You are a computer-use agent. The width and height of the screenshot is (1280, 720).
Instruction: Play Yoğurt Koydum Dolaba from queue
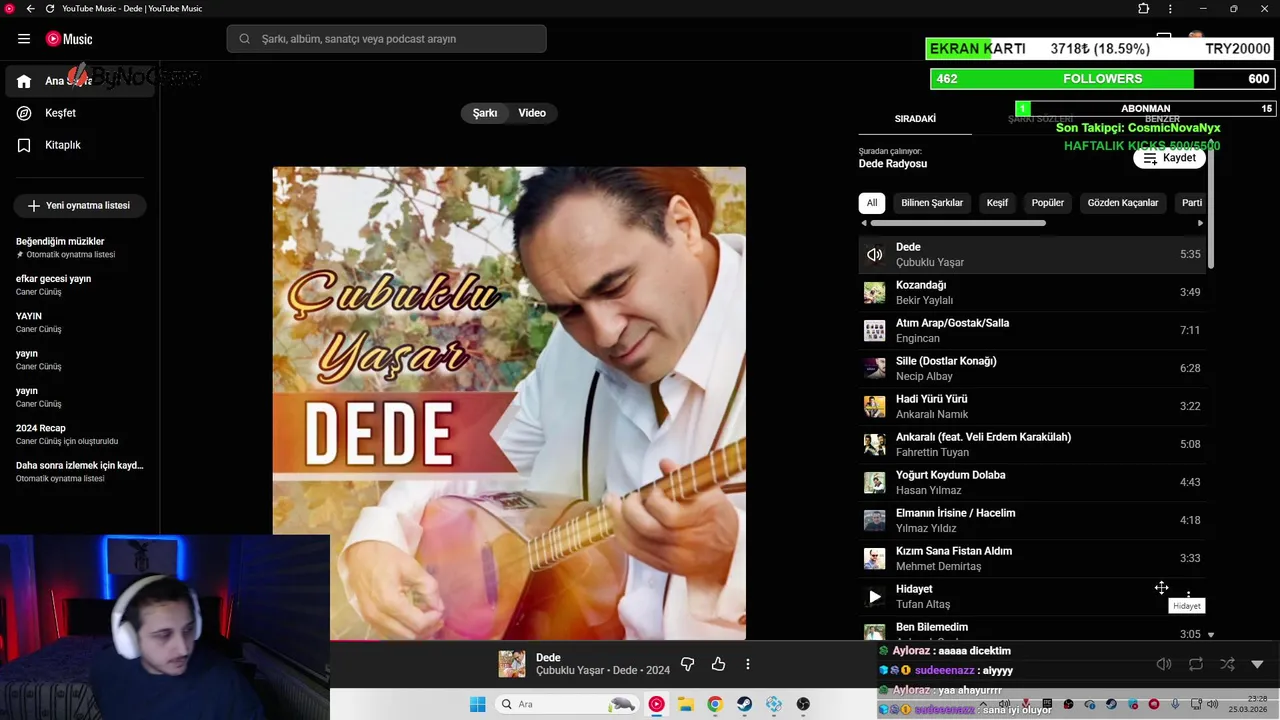[x=1032, y=482]
